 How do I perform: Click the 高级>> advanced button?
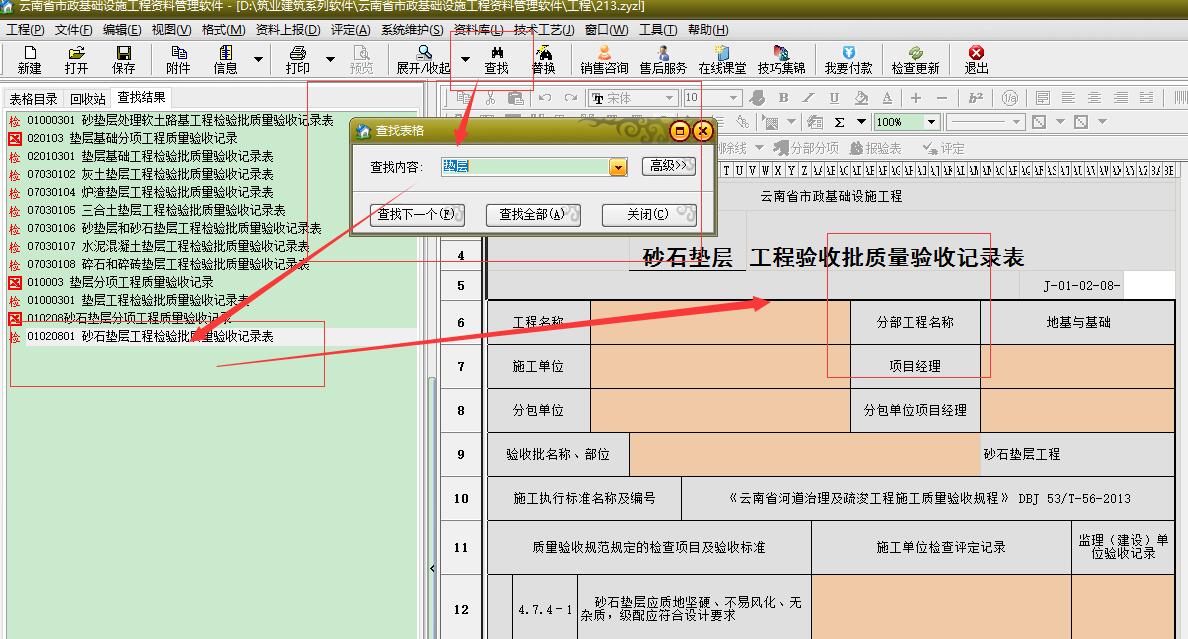pos(668,166)
